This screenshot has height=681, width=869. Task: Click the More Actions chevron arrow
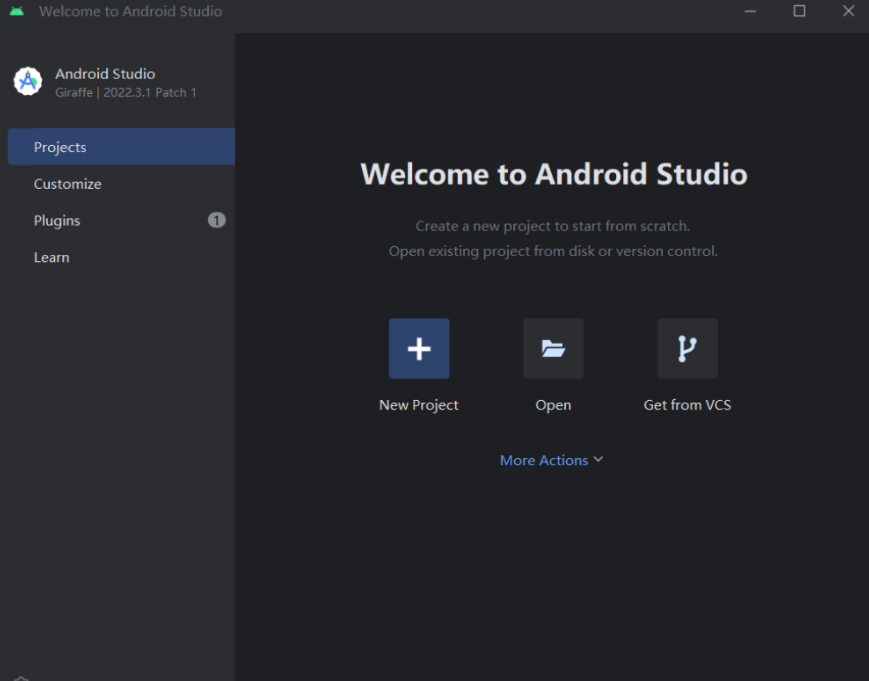598,459
